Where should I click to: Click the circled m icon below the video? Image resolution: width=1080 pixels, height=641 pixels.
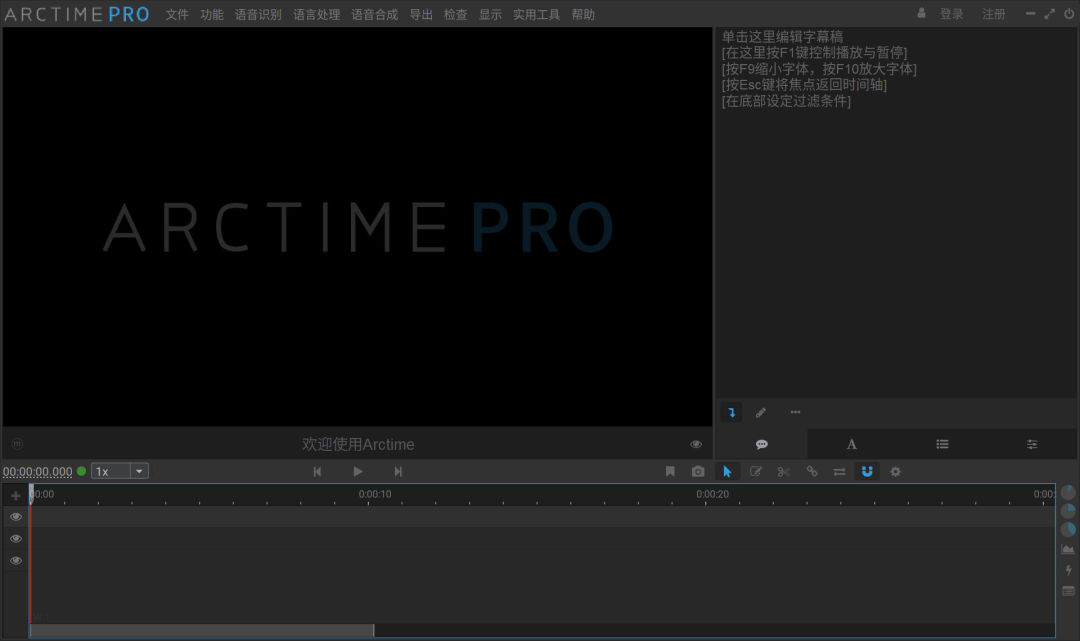[x=17, y=444]
